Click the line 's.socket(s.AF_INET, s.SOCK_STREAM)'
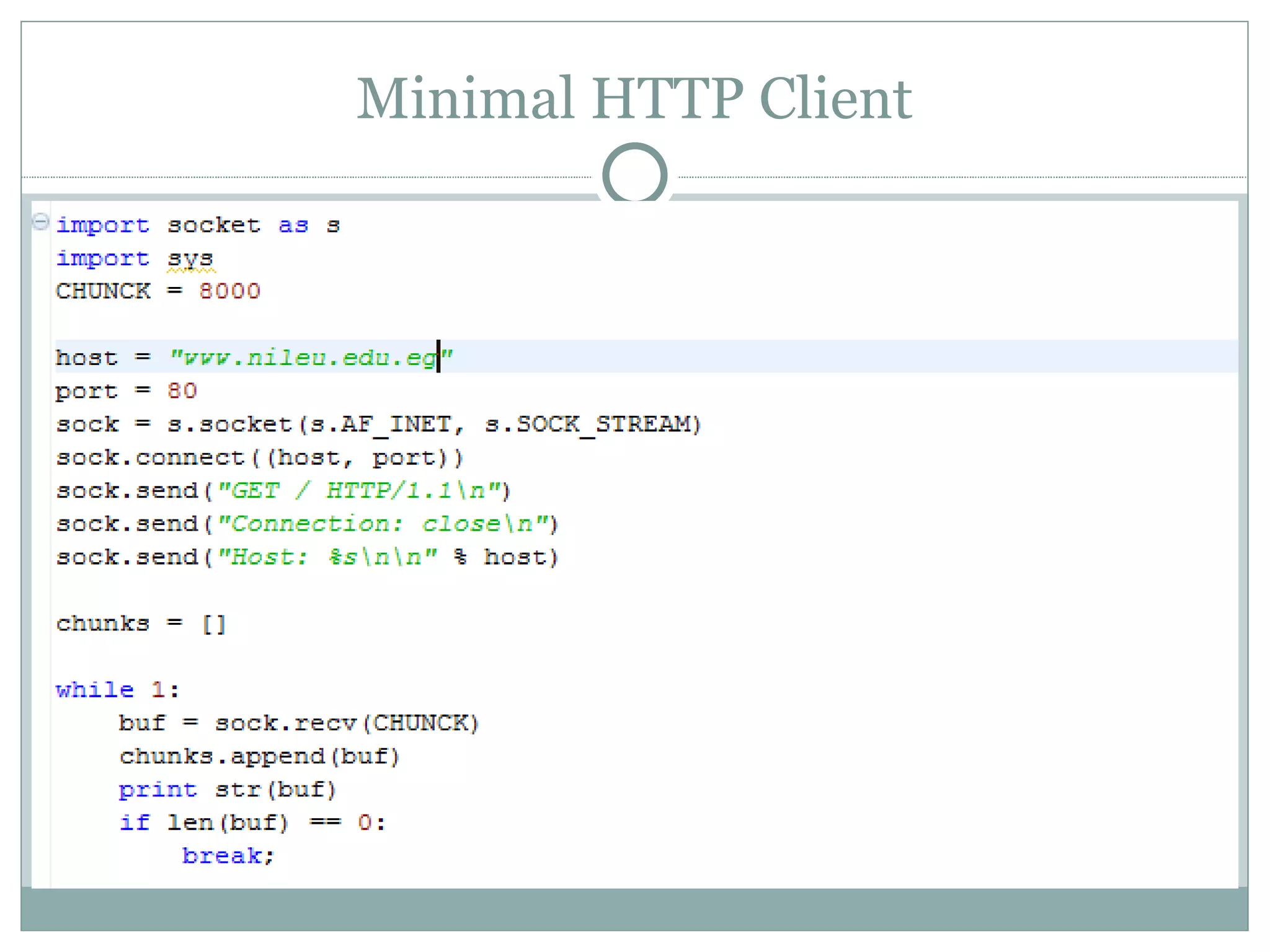The image size is (1270, 952). [435, 425]
